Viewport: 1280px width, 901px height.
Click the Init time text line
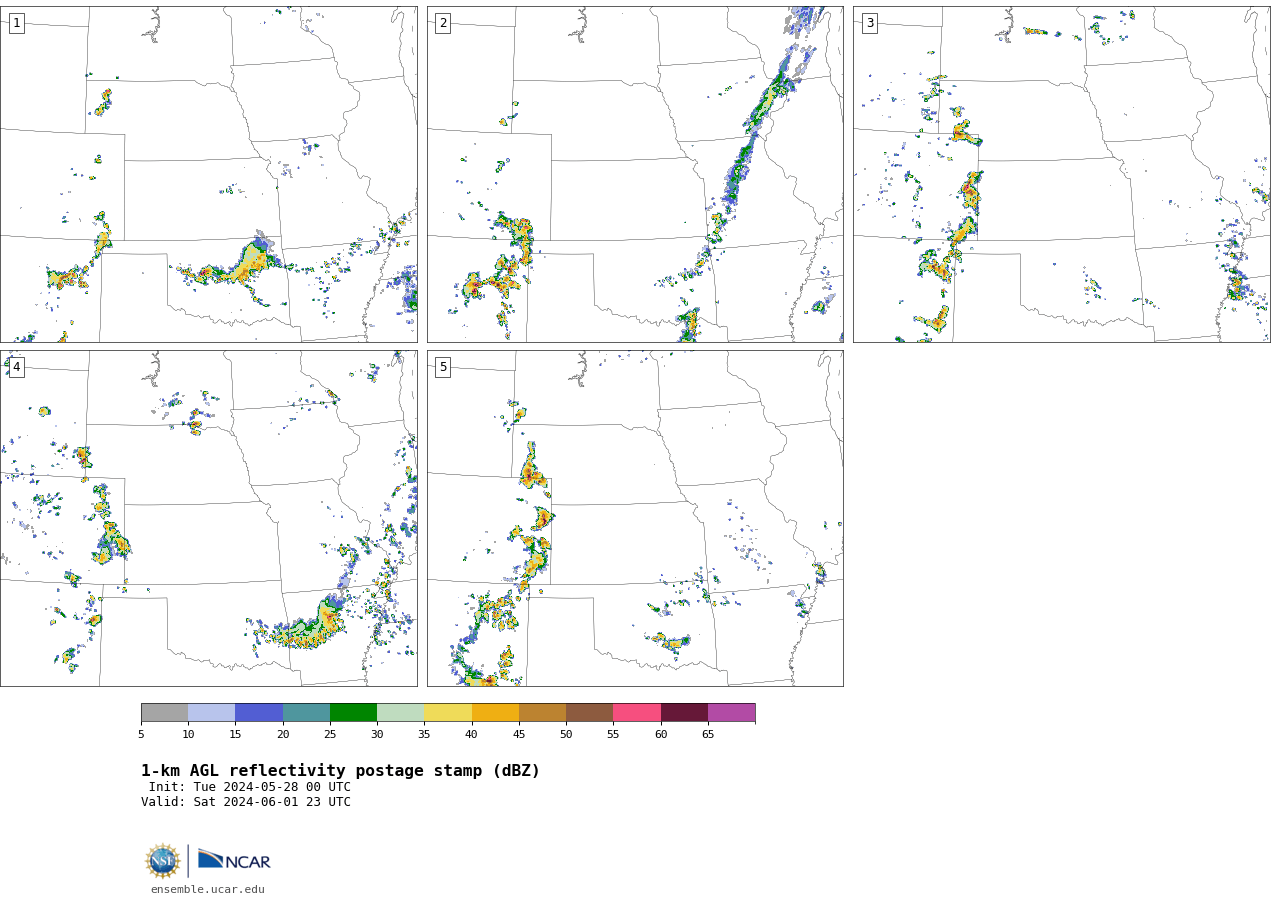pyautogui.click(x=250, y=787)
